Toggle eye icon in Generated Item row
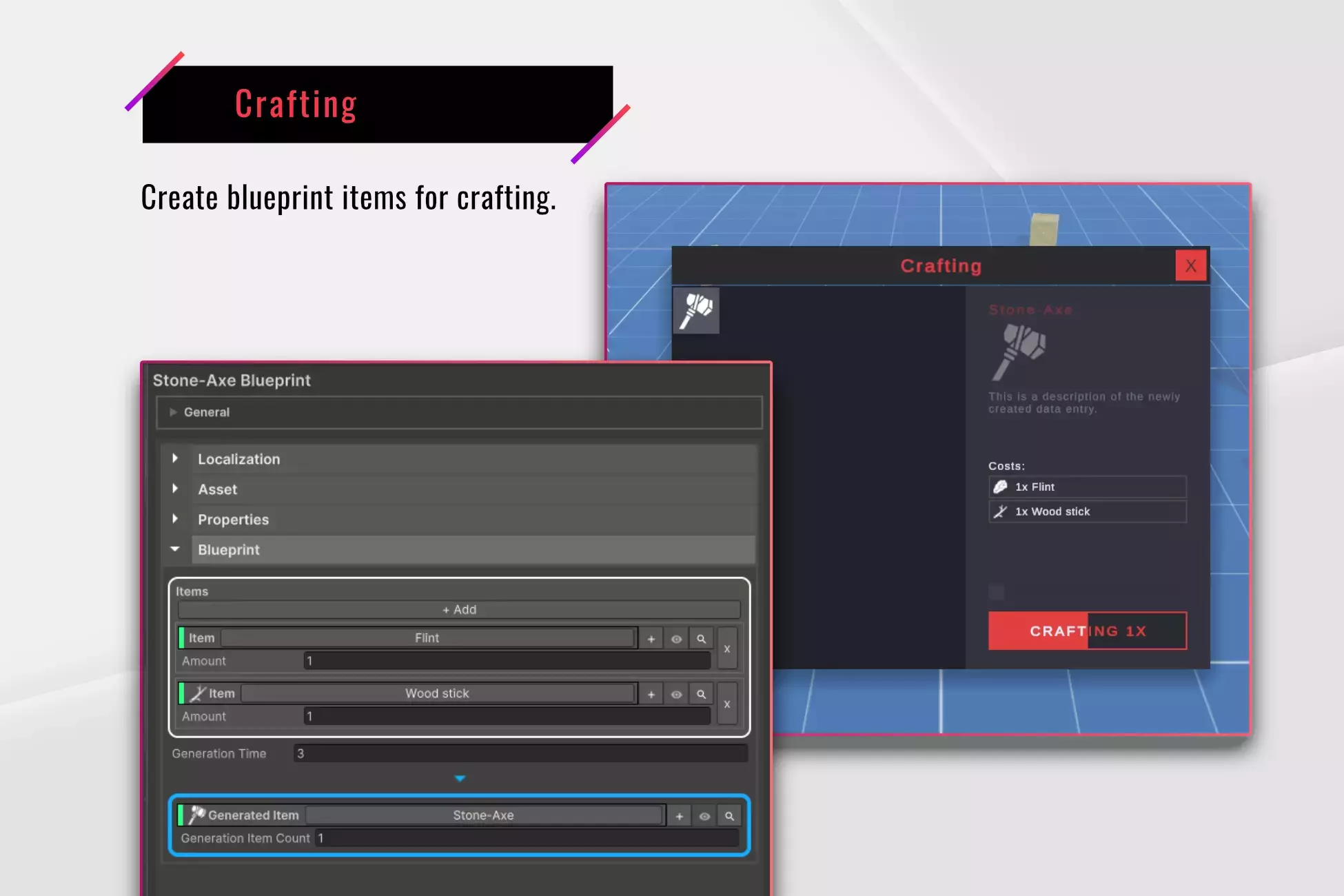This screenshot has width=1344, height=896. [704, 816]
